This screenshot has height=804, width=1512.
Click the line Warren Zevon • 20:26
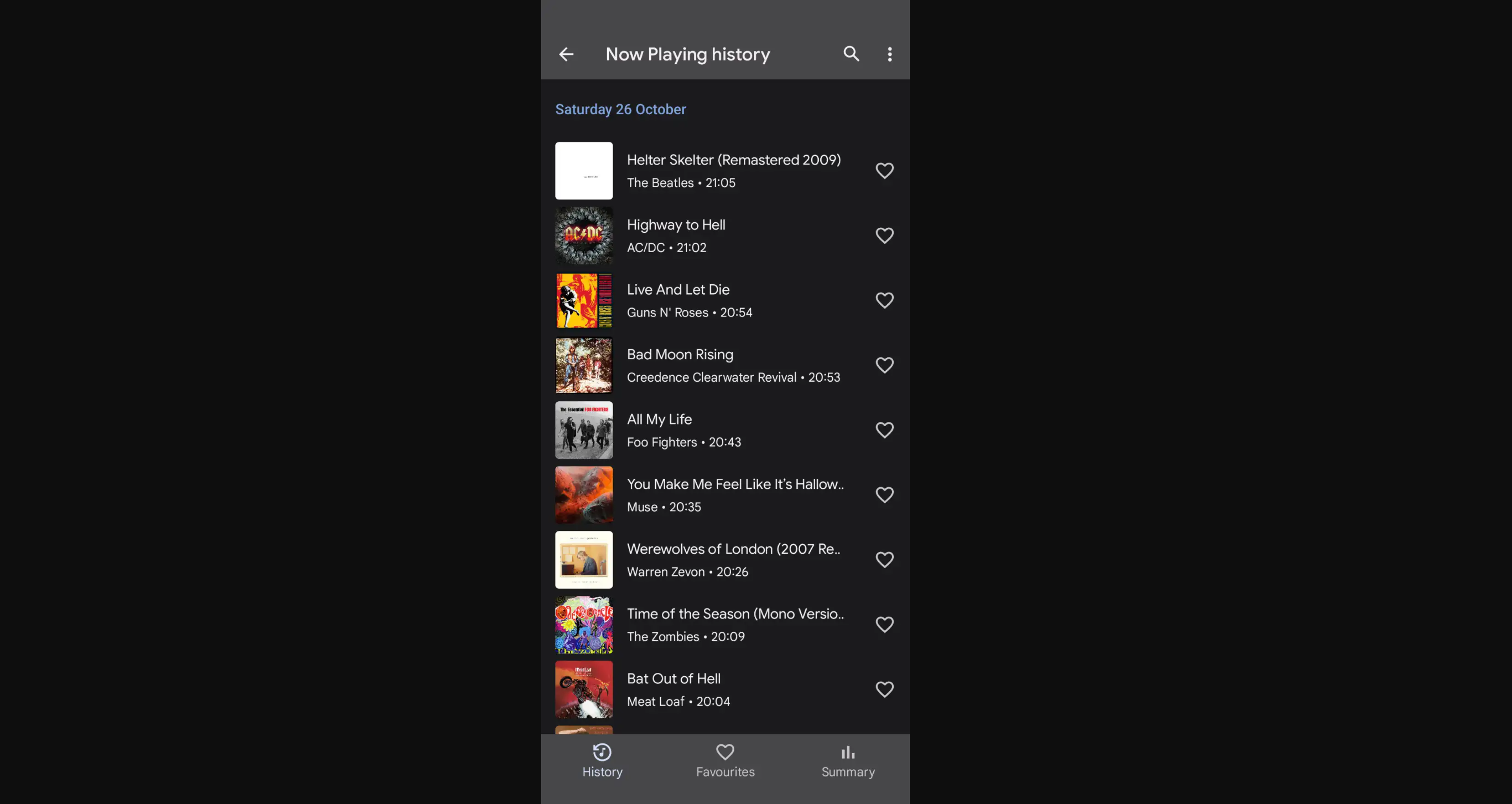[687, 572]
